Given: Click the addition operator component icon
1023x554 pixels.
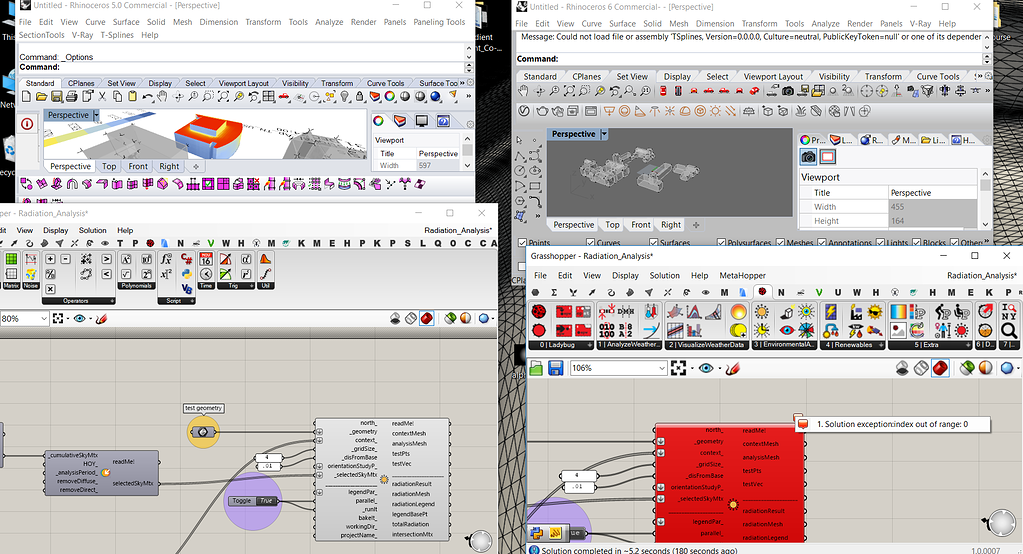Looking at the screenshot, I should point(50,259).
